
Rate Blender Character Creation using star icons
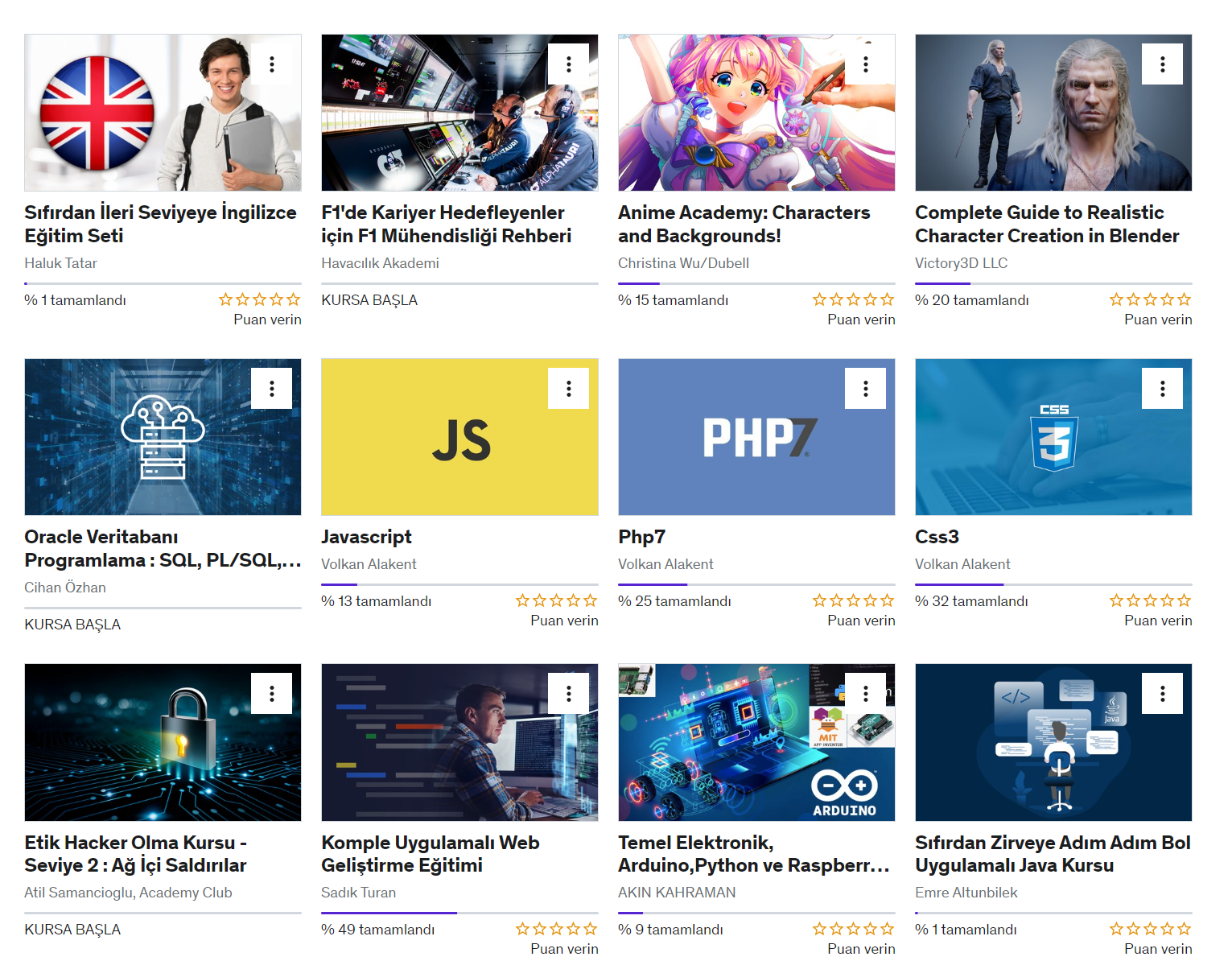click(x=1151, y=299)
